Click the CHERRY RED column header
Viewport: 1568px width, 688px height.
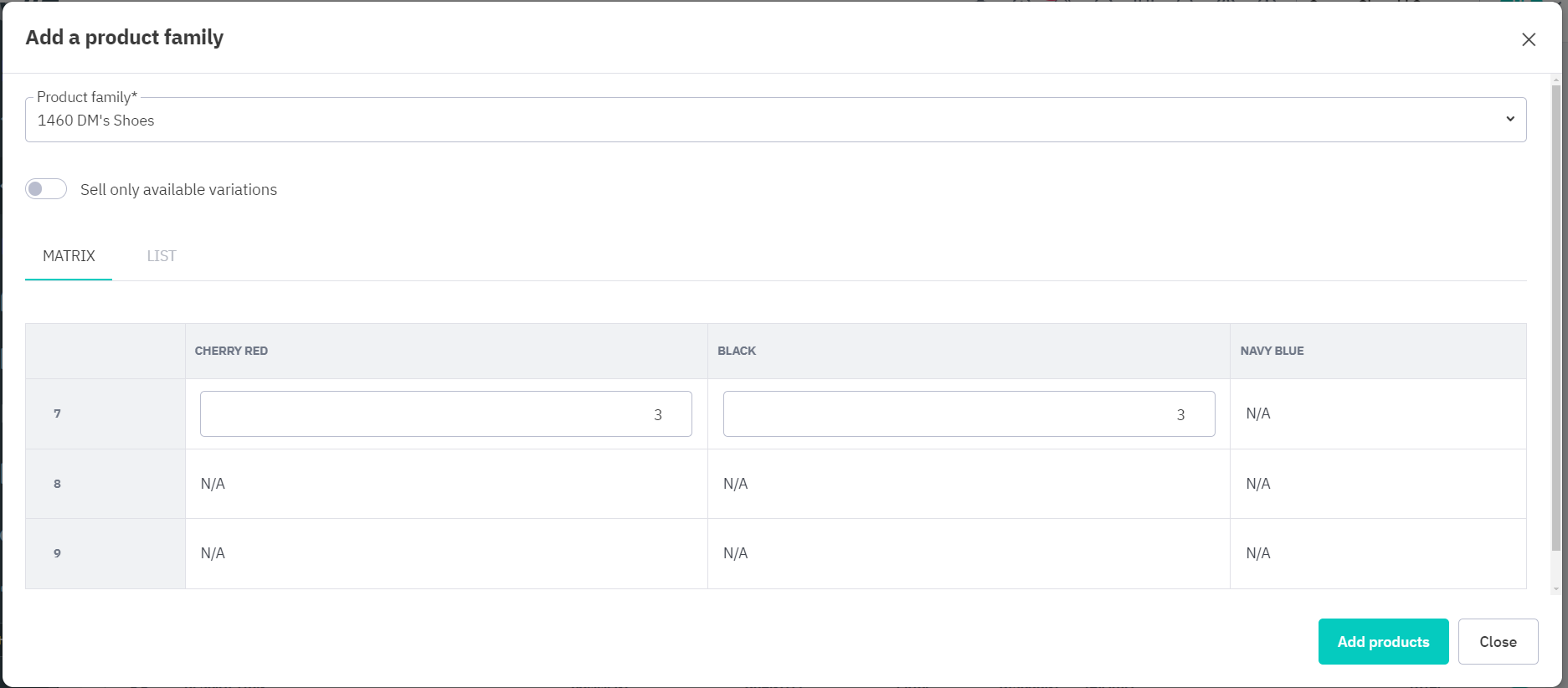[231, 351]
